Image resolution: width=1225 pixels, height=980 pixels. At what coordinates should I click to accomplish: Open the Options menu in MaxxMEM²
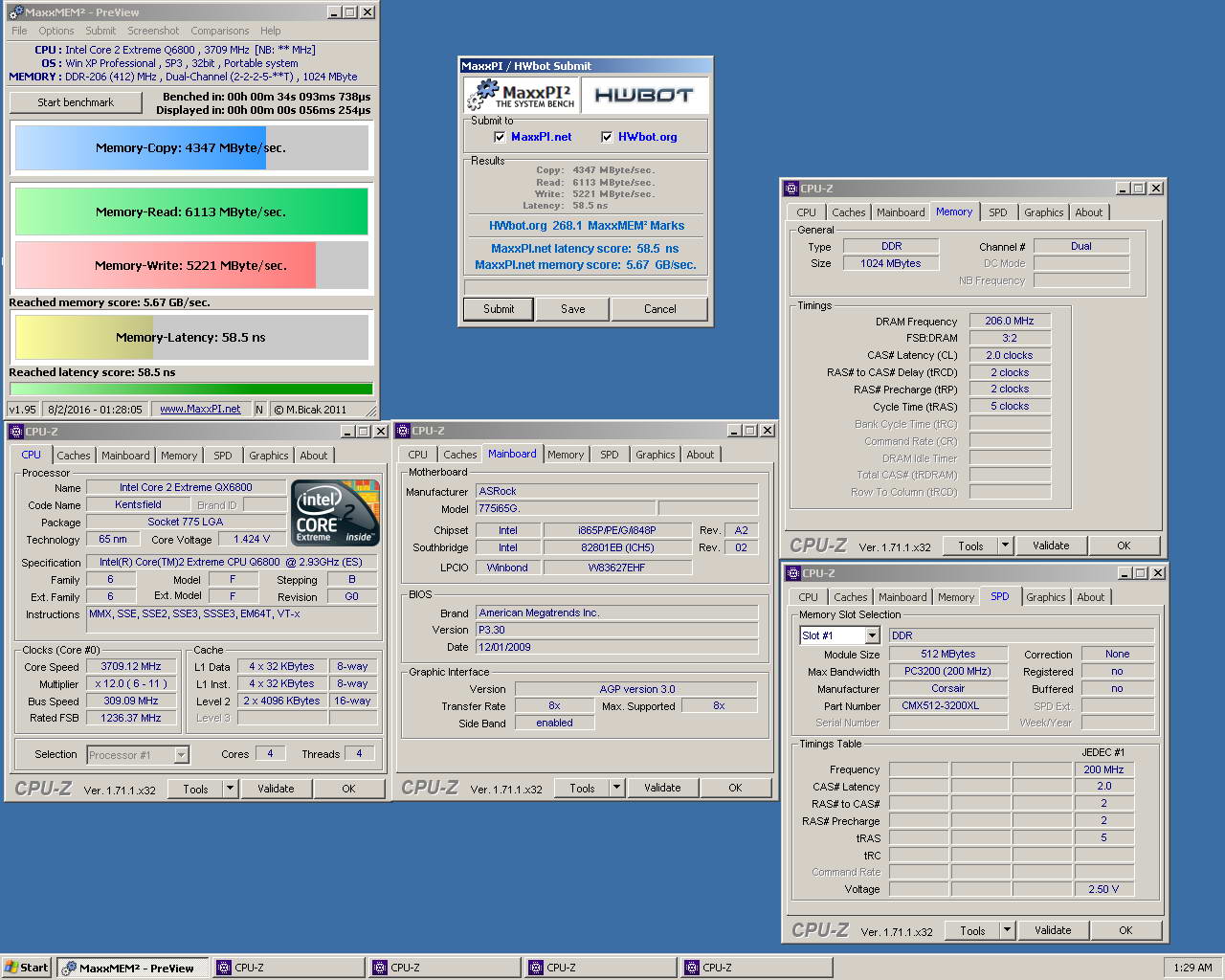click(56, 31)
